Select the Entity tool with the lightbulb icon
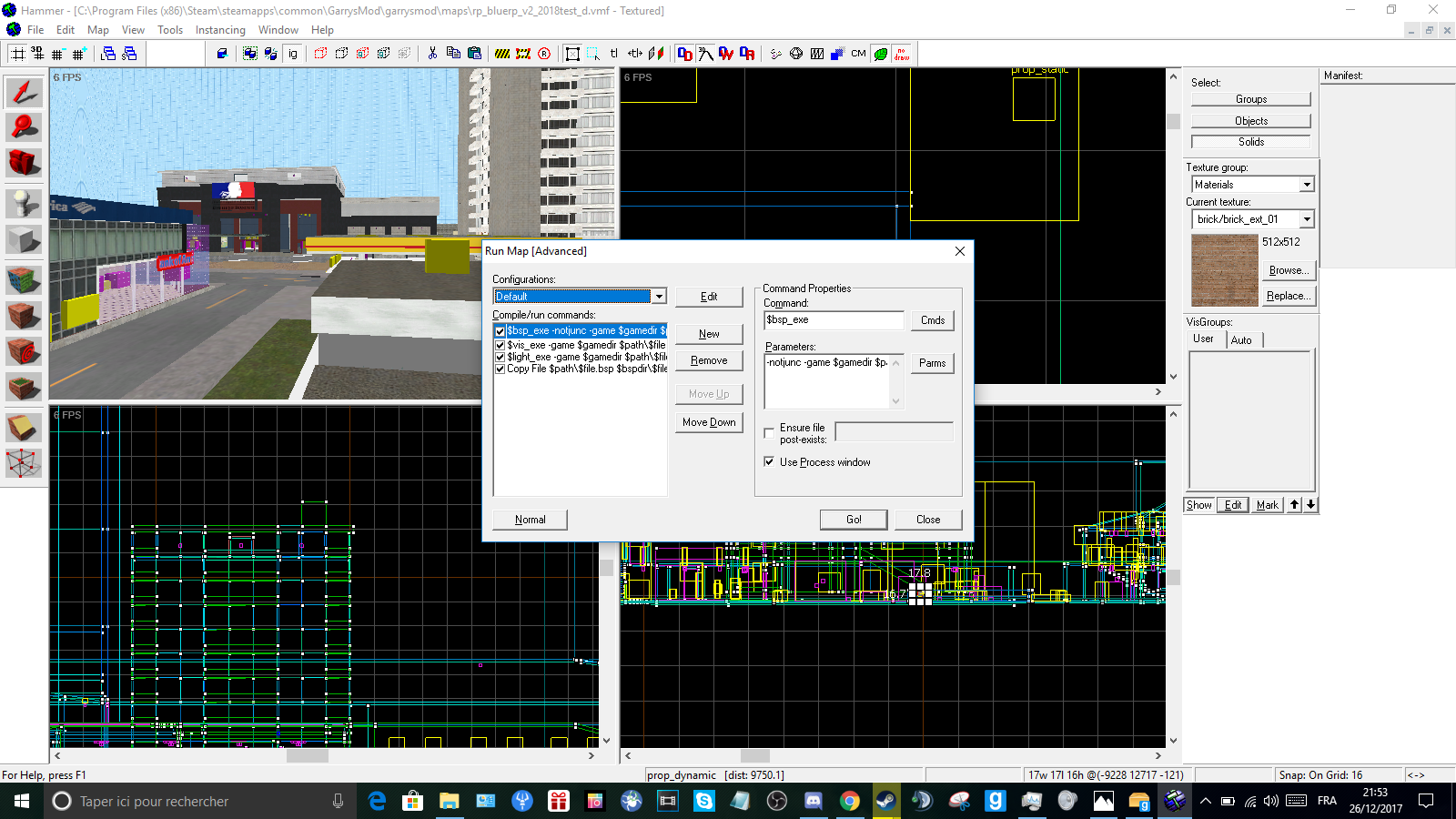Viewport: 1456px width, 819px height. tap(24, 203)
